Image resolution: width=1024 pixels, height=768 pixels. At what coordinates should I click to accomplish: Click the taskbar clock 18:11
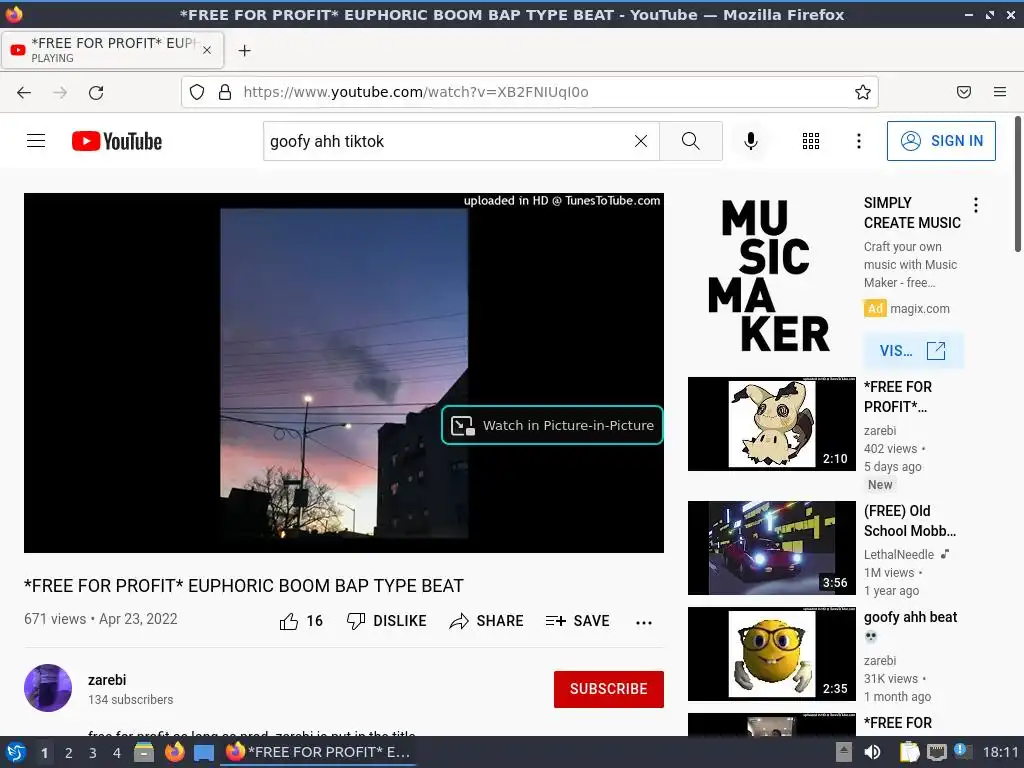1000,752
